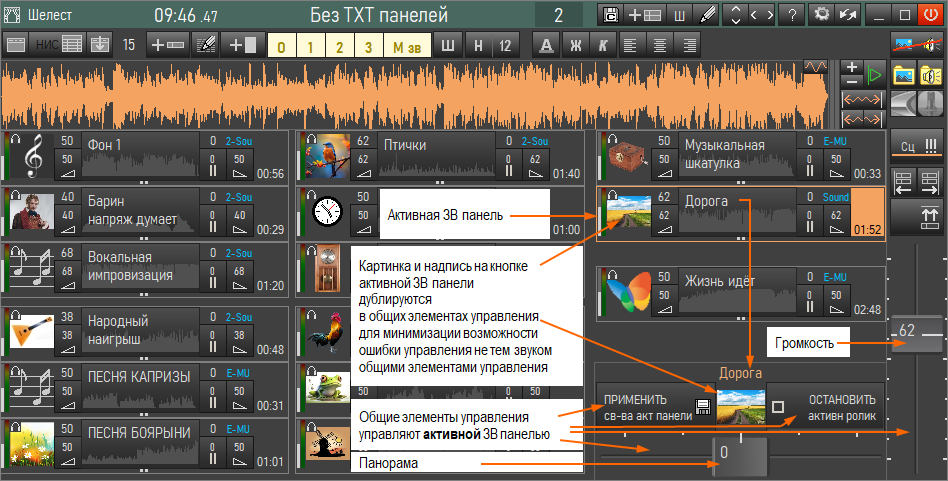Click the Народный наигрыш sound button

(x=140, y=330)
